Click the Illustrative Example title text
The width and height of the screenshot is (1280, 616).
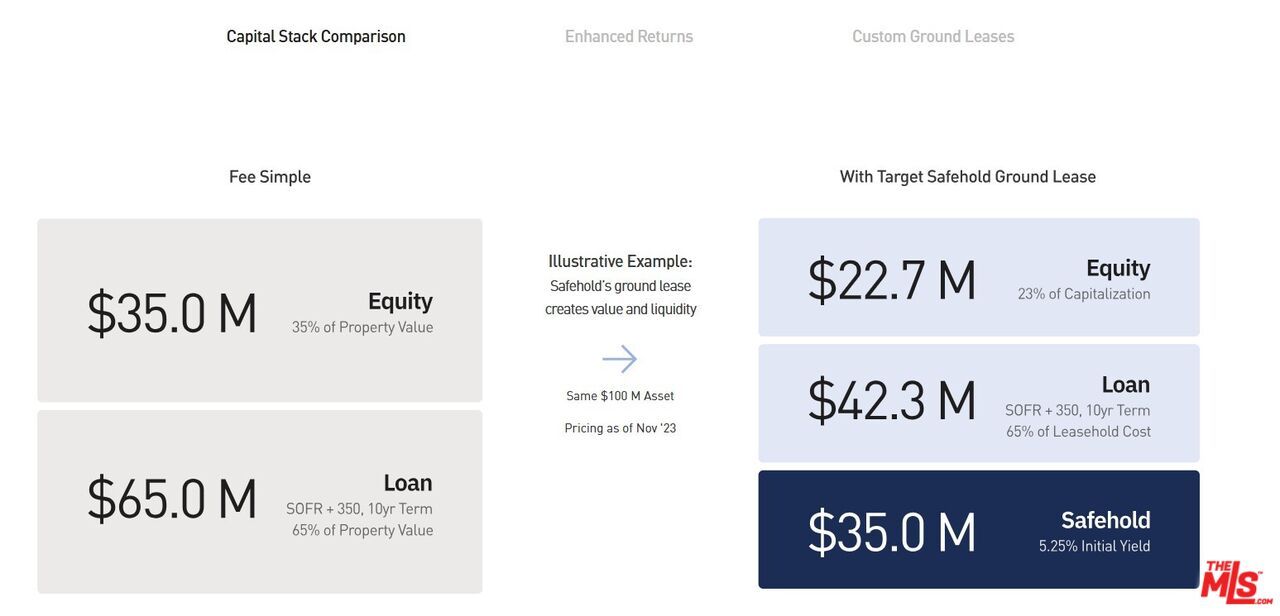620,262
